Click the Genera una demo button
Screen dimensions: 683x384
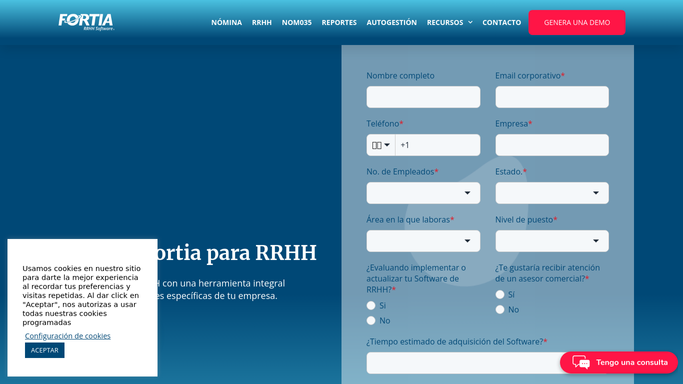coord(577,23)
